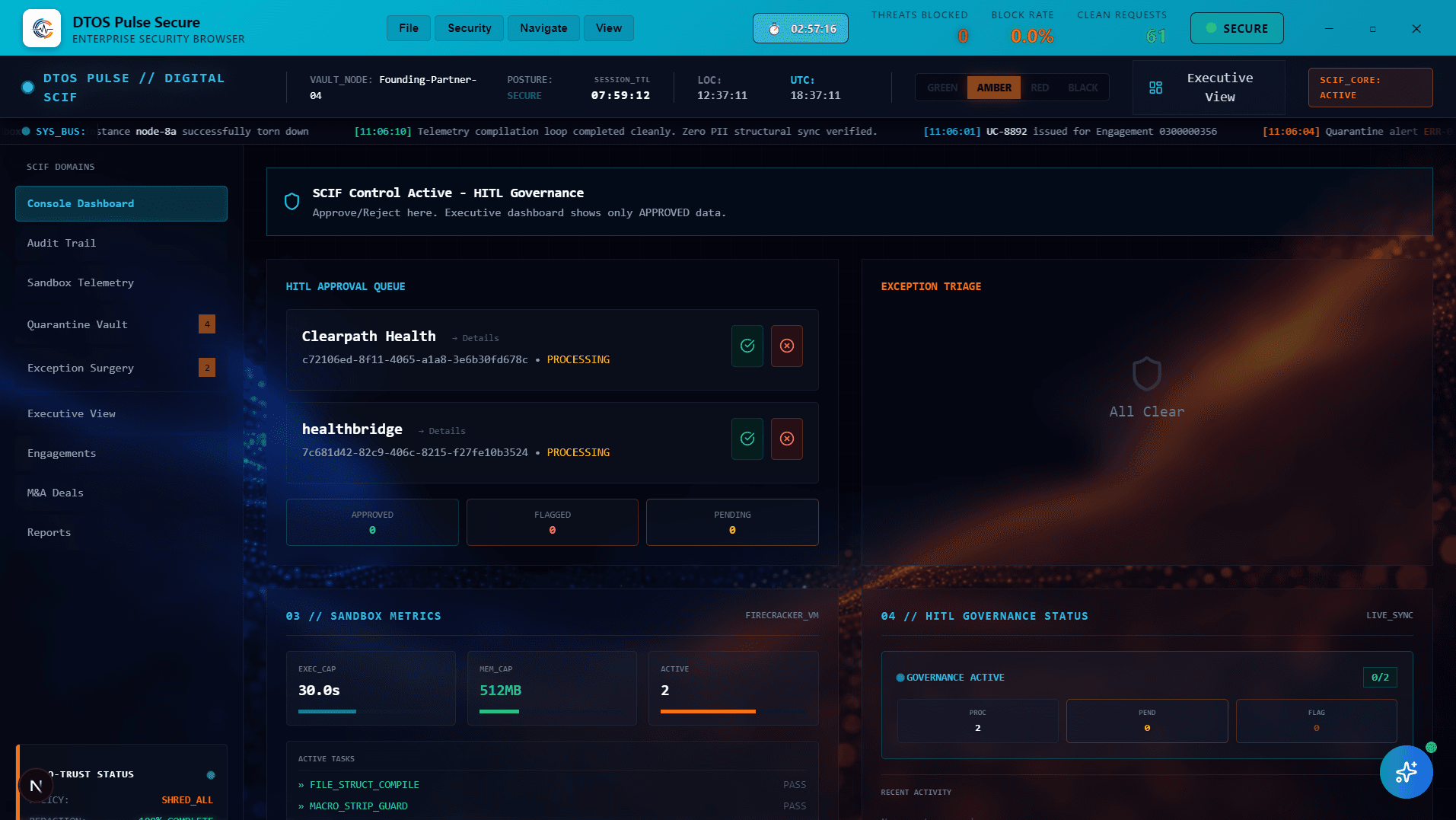Set posture level to BLACK

click(x=1082, y=88)
